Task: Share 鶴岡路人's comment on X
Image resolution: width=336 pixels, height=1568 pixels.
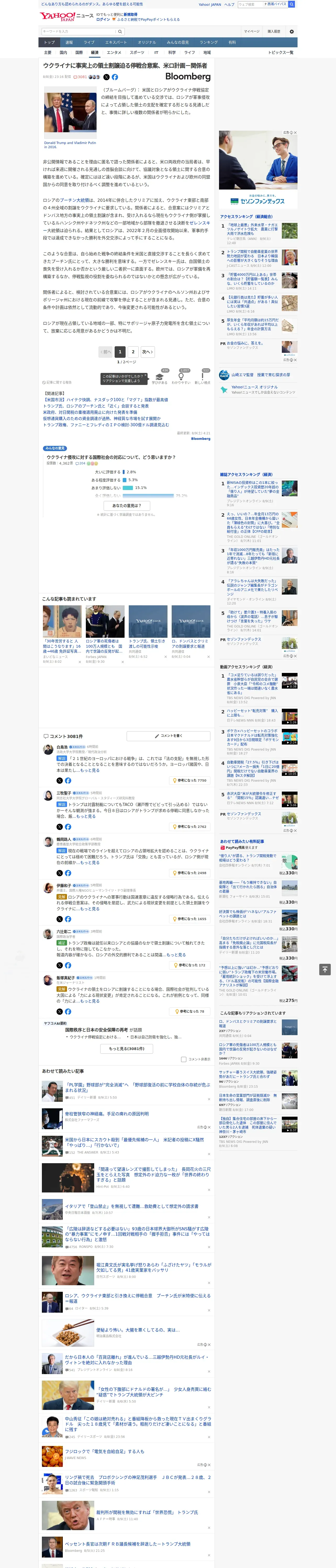Action: (59, 873)
